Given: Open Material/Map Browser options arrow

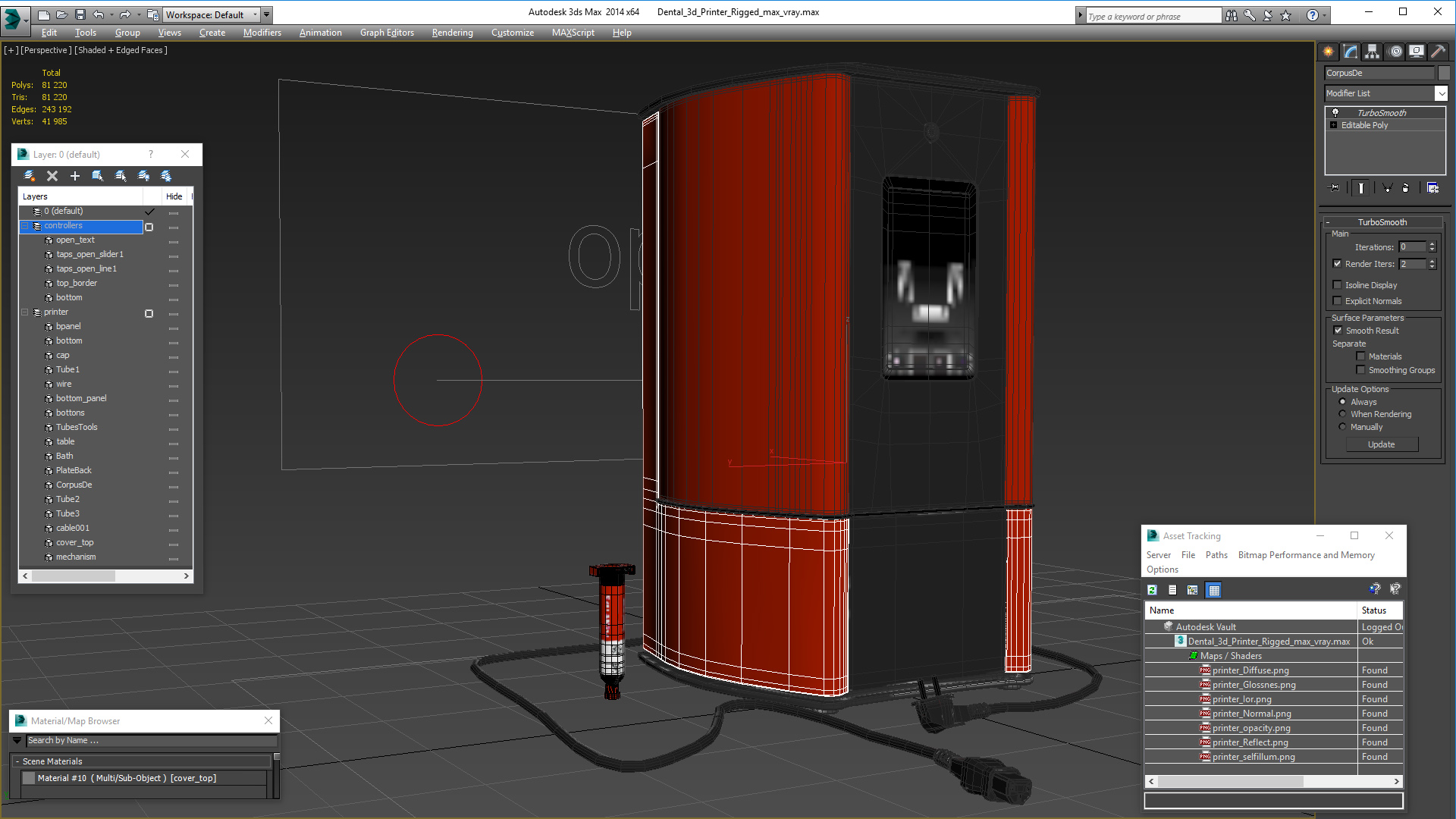Looking at the screenshot, I should 17,741.
